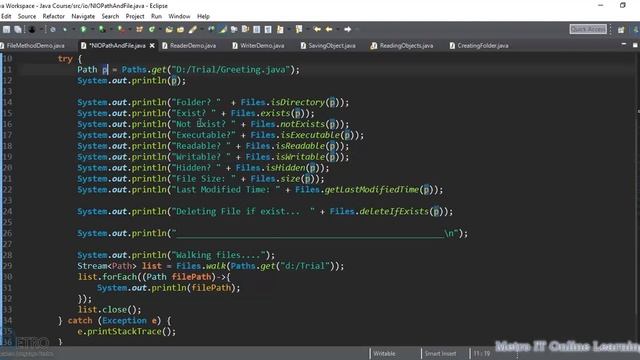Toggle the Block Selection Mode icon

pos(256,29)
